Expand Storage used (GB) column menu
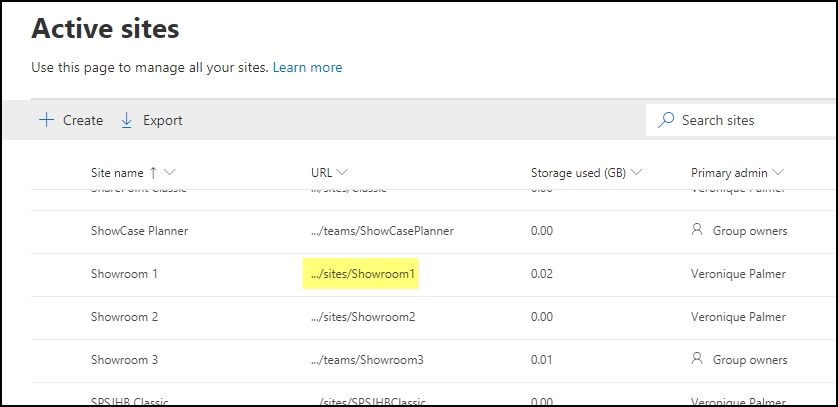The width and height of the screenshot is (838, 407). tap(636, 172)
